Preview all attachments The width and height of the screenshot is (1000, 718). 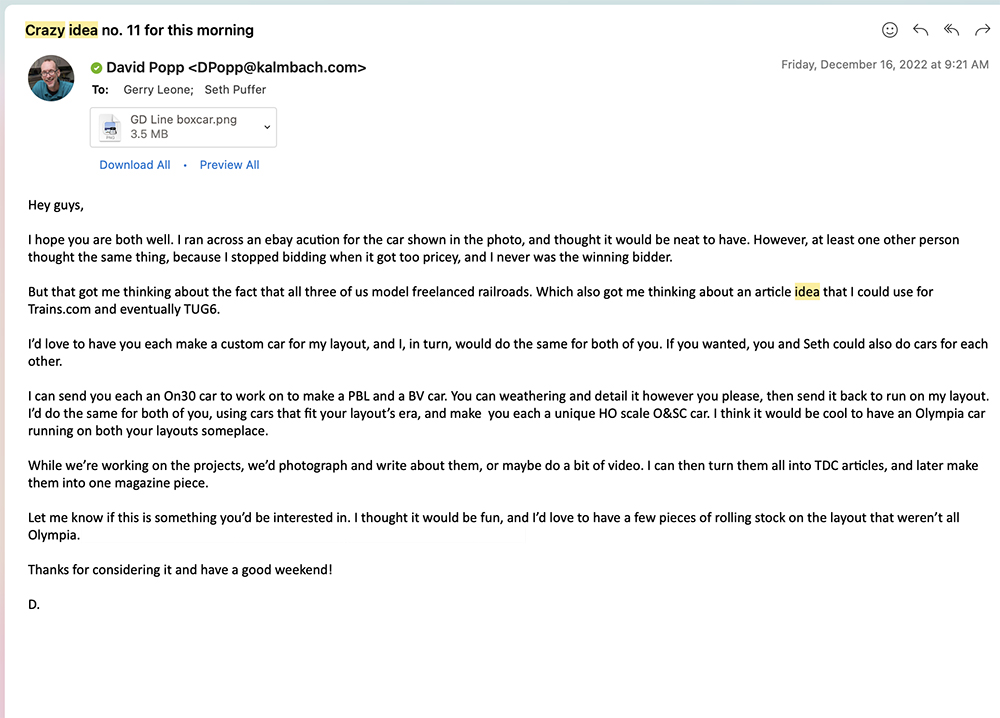[229, 165]
